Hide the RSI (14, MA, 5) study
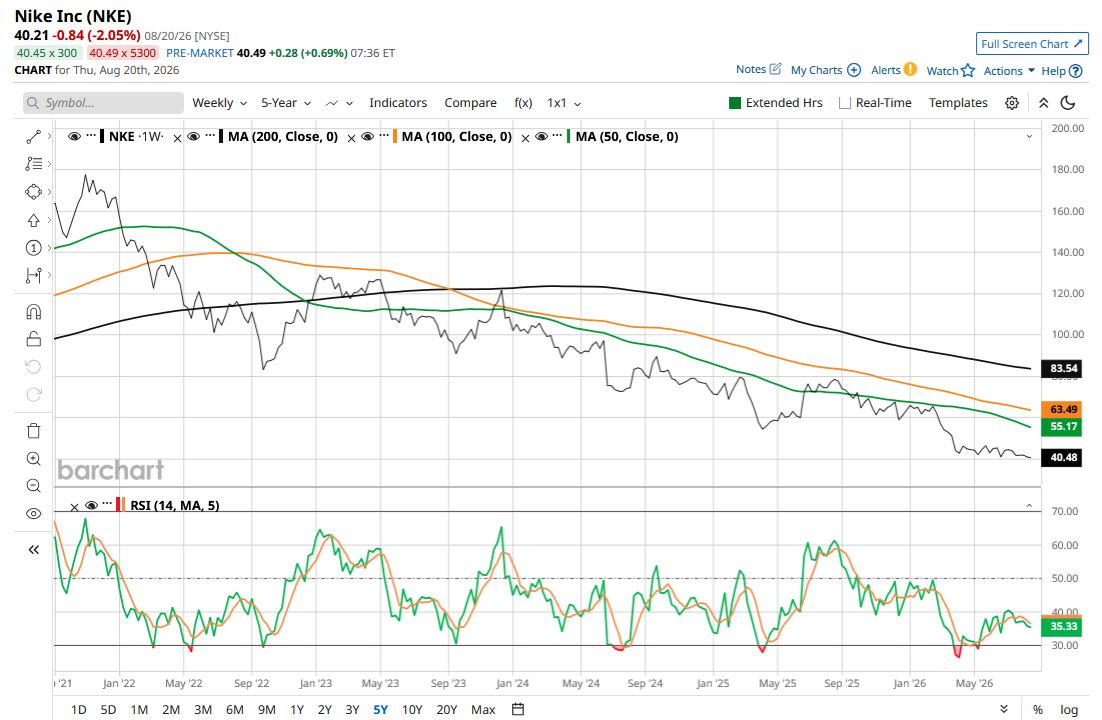Viewport: 1102px width, 720px height. (91, 506)
